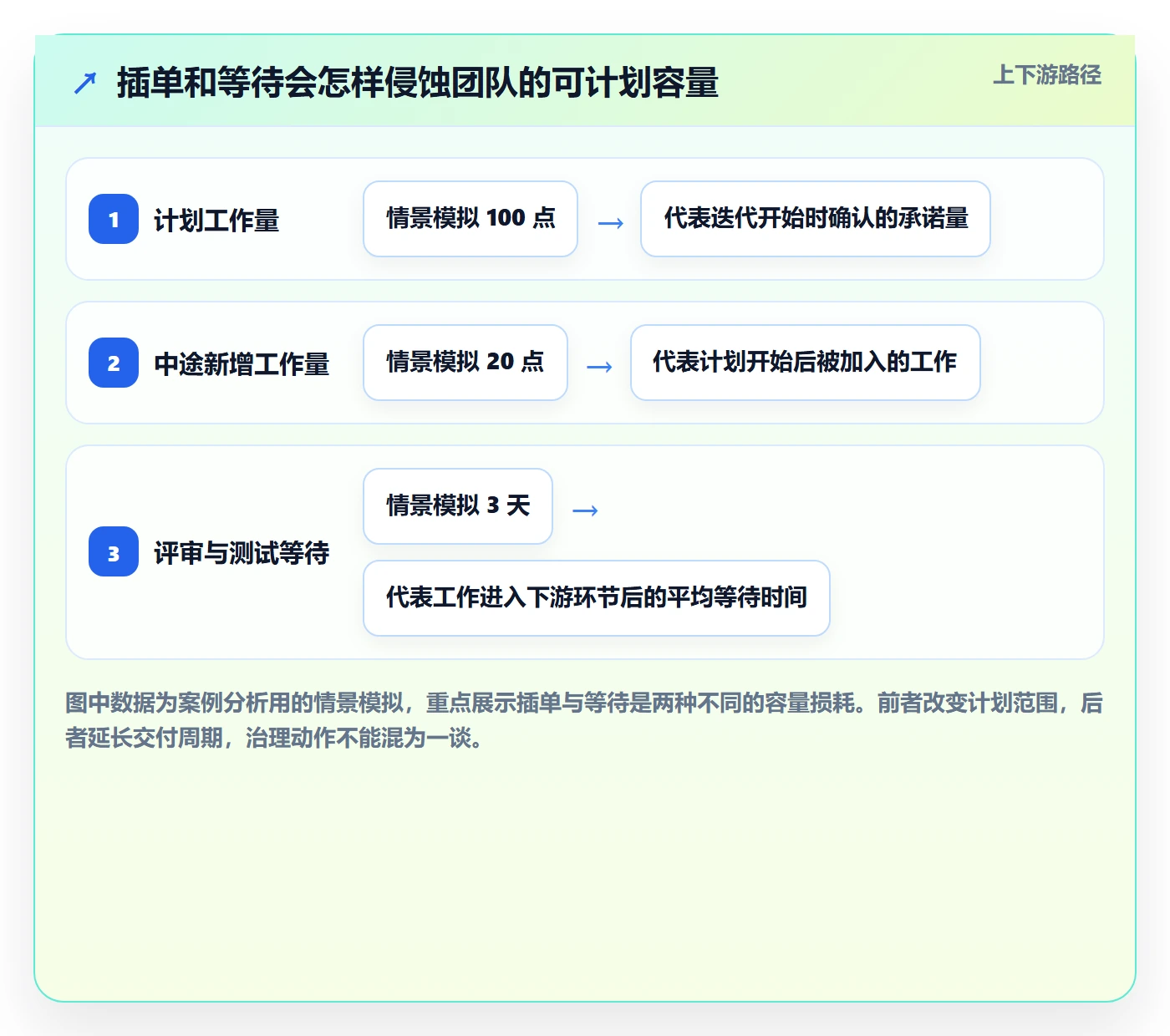
Task: Click the "代表迭代开始时确认的承诺量" chip
Action: click(x=816, y=219)
